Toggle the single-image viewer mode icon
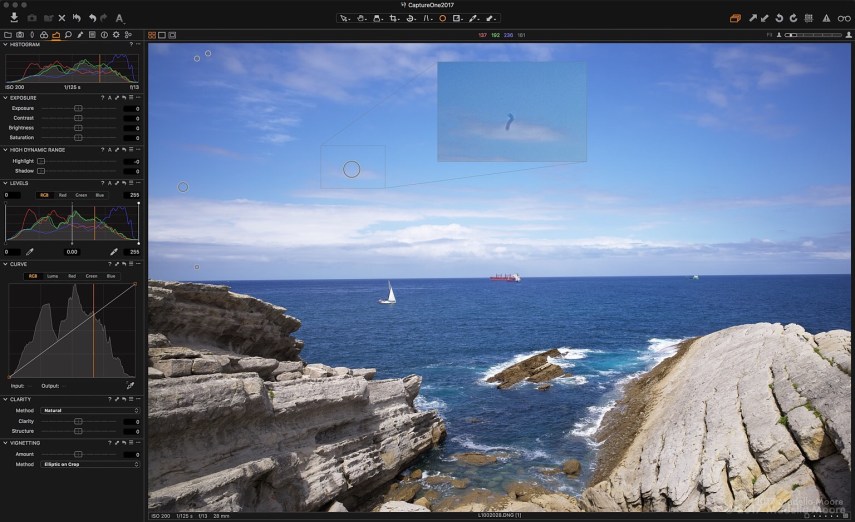 coord(162,35)
